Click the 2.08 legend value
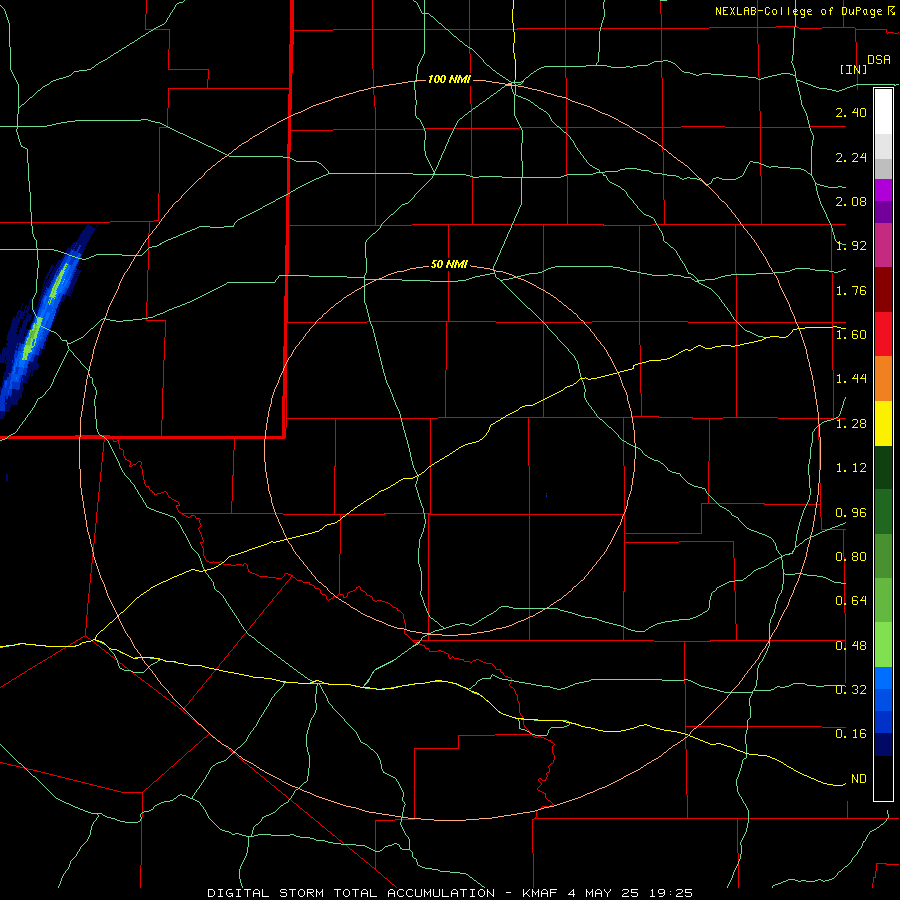The image size is (900, 900). click(x=851, y=201)
